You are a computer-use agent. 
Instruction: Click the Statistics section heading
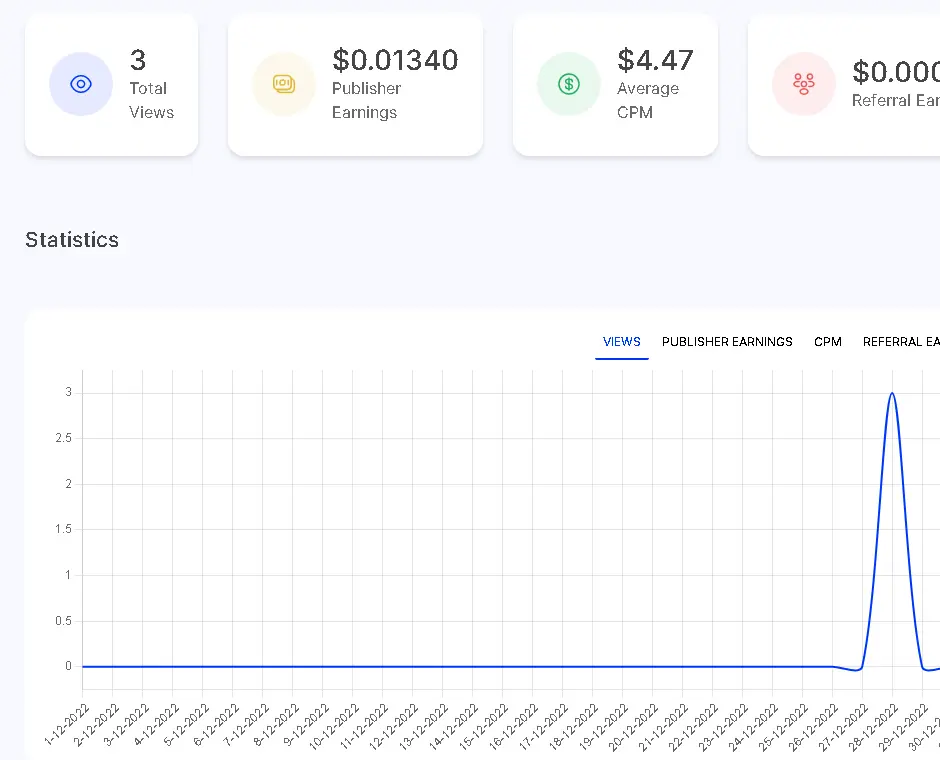(72, 240)
